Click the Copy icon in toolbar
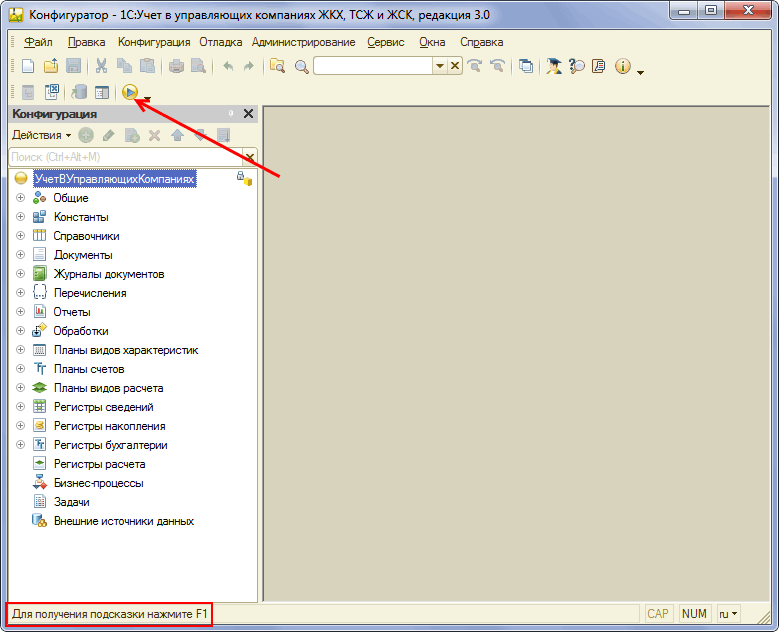Screen dimensions: 779x632 click(x=124, y=66)
